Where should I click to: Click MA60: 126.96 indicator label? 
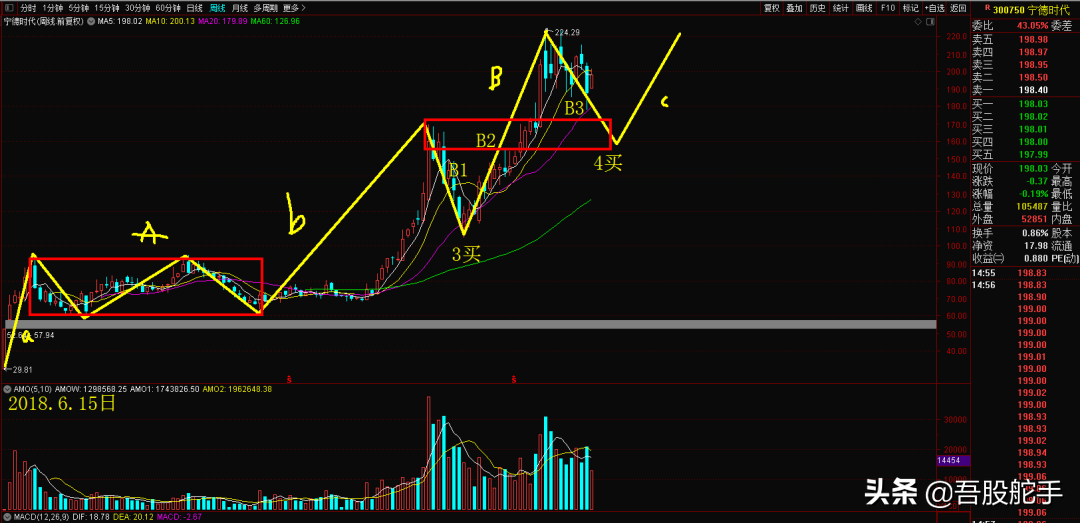[x=275, y=21]
